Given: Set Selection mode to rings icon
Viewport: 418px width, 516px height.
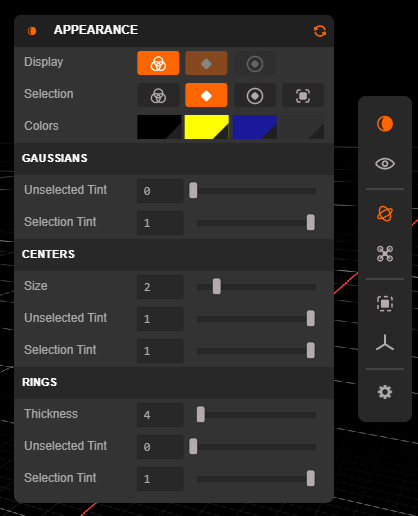Looking at the screenshot, I should click(255, 95).
